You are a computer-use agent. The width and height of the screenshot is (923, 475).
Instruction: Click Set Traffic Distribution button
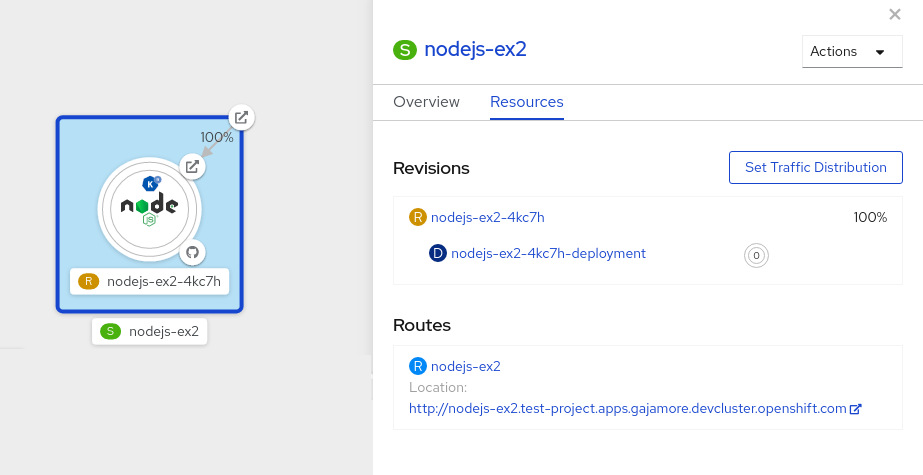pyautogui.click(x=816, y=167)
